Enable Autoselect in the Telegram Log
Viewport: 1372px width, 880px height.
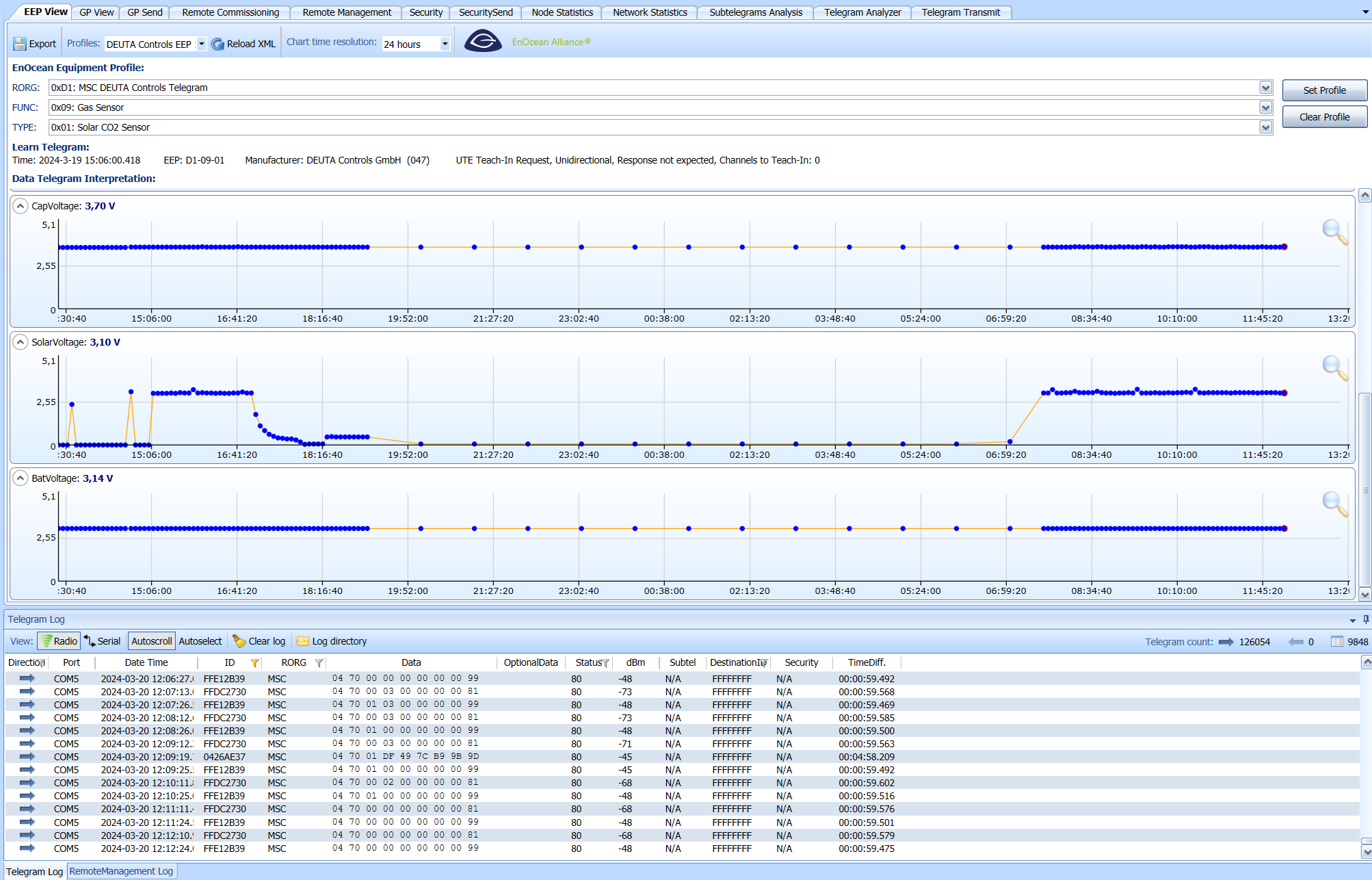200,641
